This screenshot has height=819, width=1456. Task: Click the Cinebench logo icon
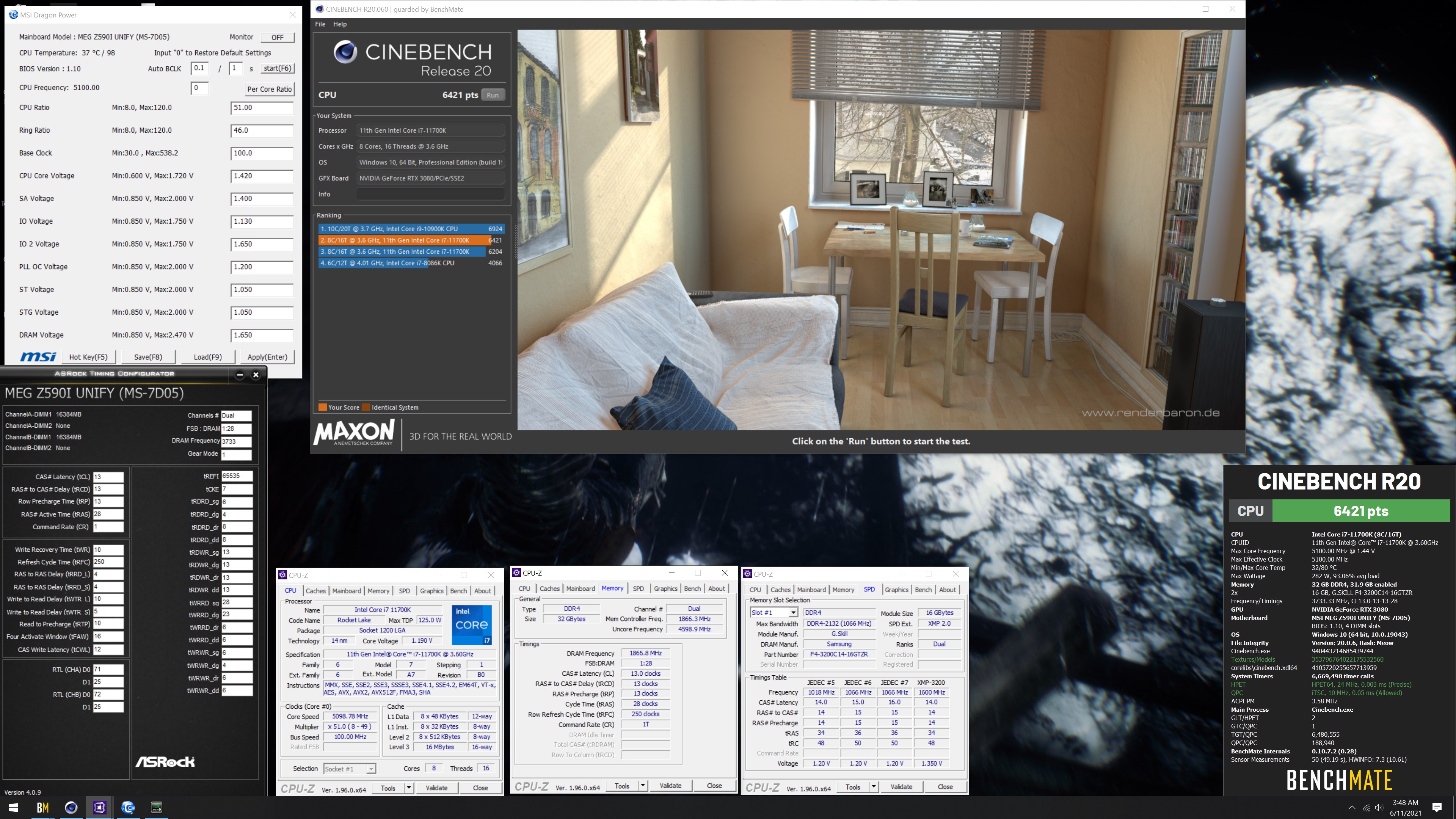(345, 52)
